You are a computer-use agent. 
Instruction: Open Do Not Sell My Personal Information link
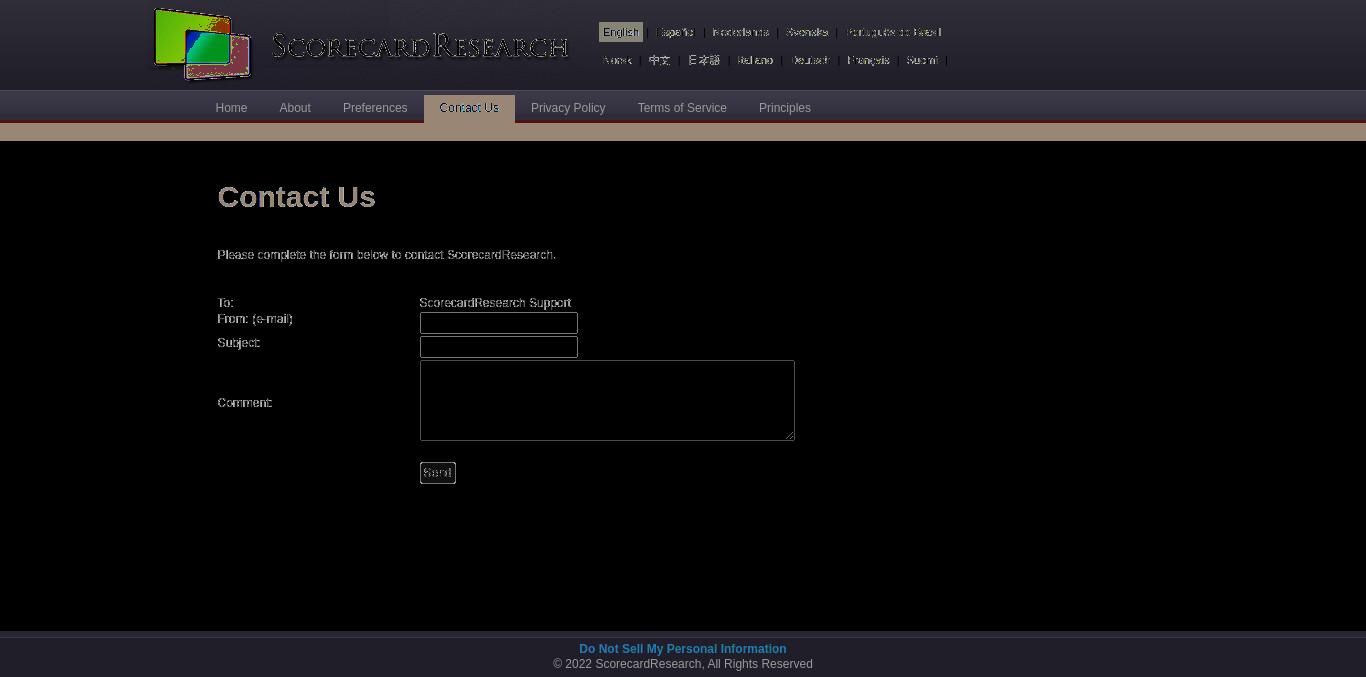683,649
